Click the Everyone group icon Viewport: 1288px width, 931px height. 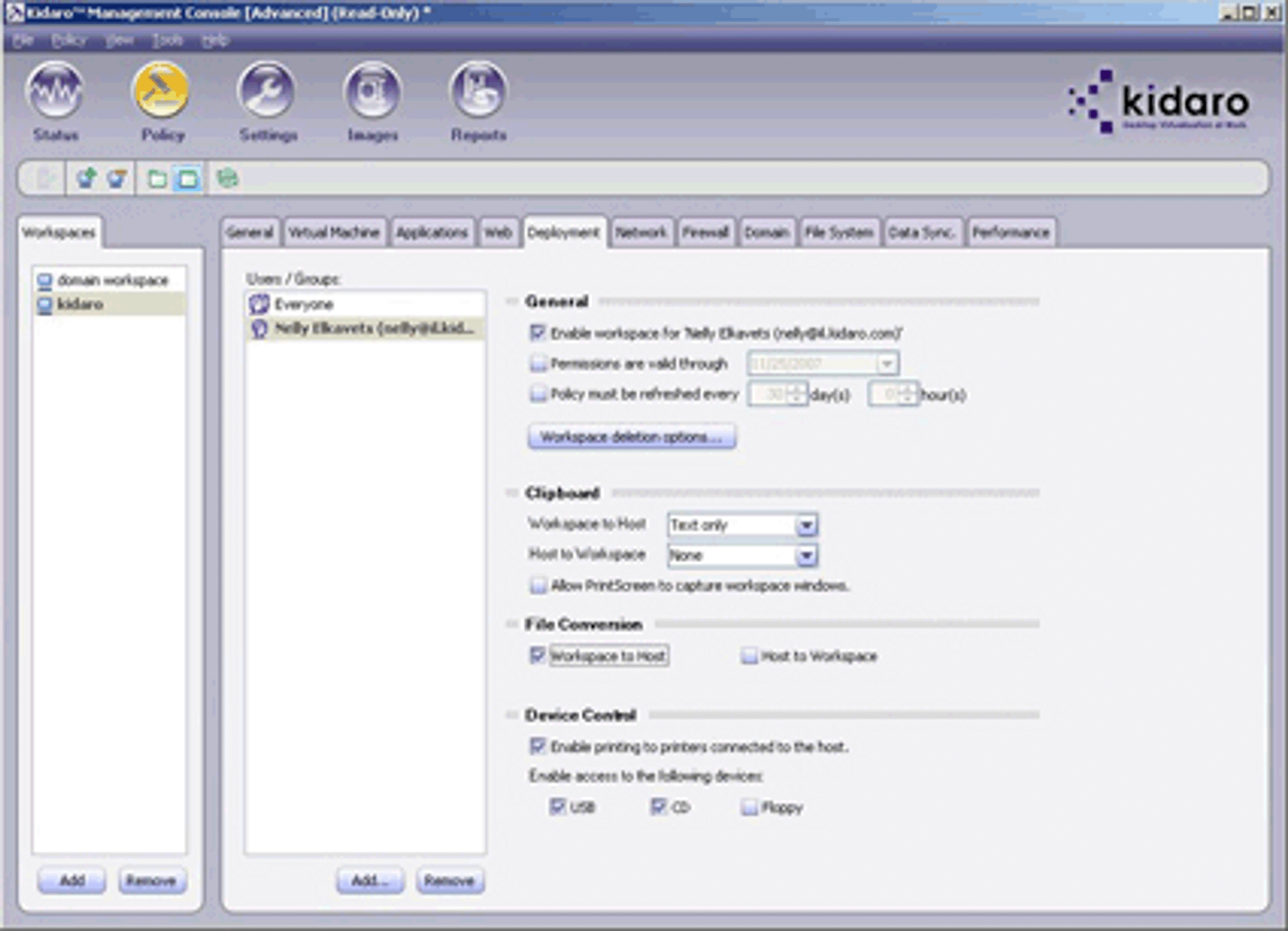click(259, 304)
